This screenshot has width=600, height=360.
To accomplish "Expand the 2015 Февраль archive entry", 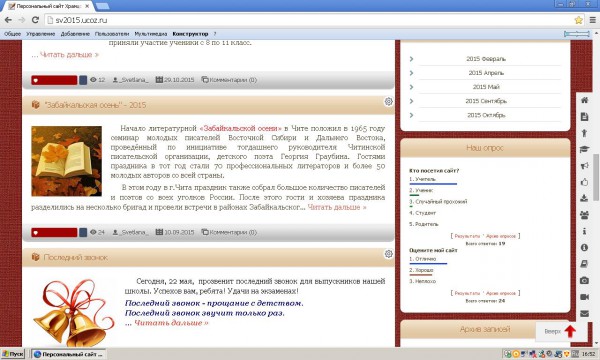I will (x=486, y=59).
